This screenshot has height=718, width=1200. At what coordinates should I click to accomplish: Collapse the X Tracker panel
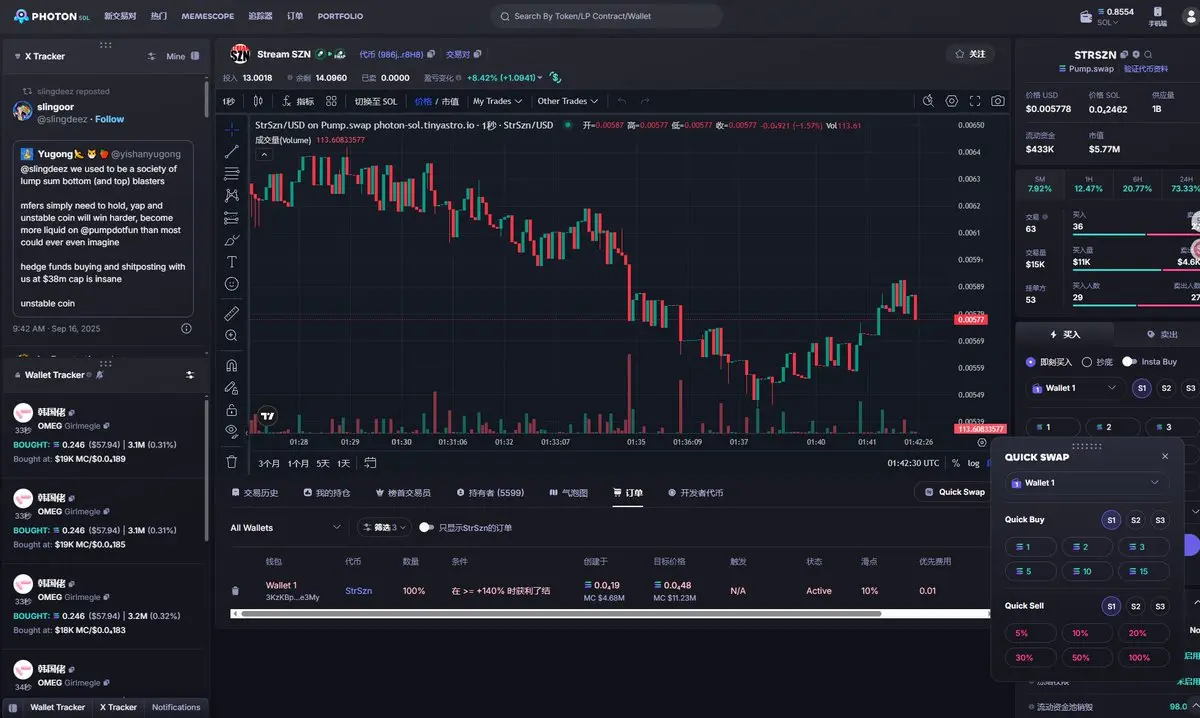18,56
